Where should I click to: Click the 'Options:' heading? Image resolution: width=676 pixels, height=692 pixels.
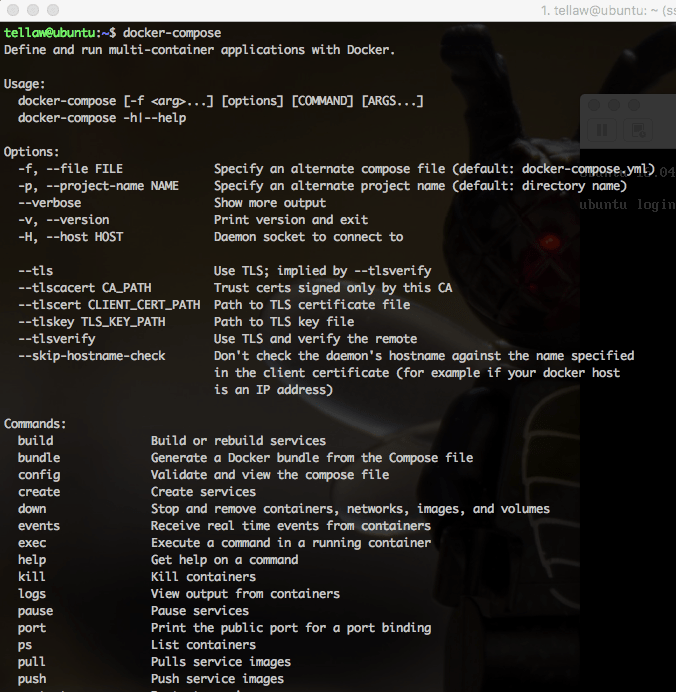pos(31,152)
